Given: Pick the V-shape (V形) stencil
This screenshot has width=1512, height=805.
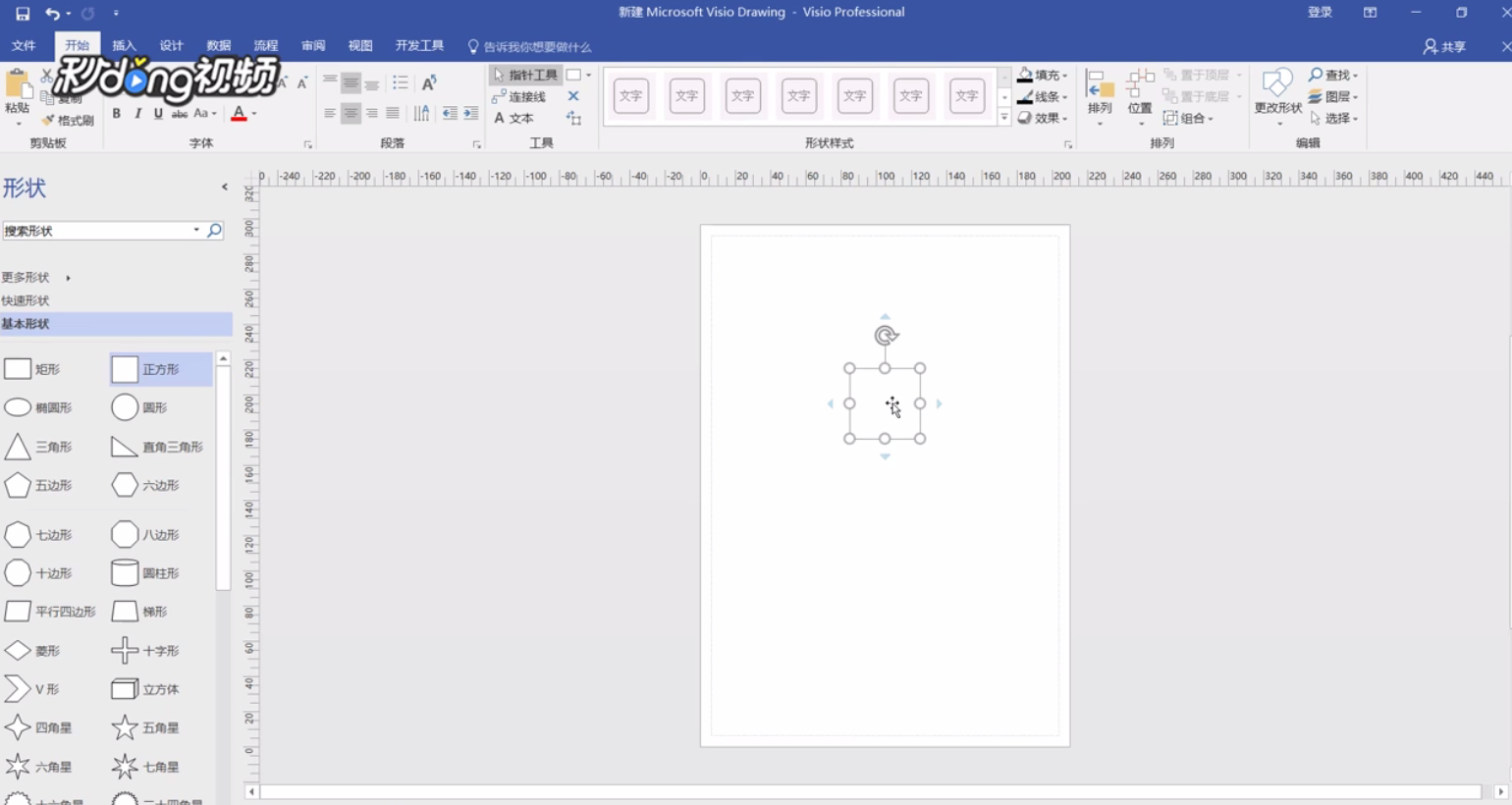Looking at the screenshot, I should (32, 689).
